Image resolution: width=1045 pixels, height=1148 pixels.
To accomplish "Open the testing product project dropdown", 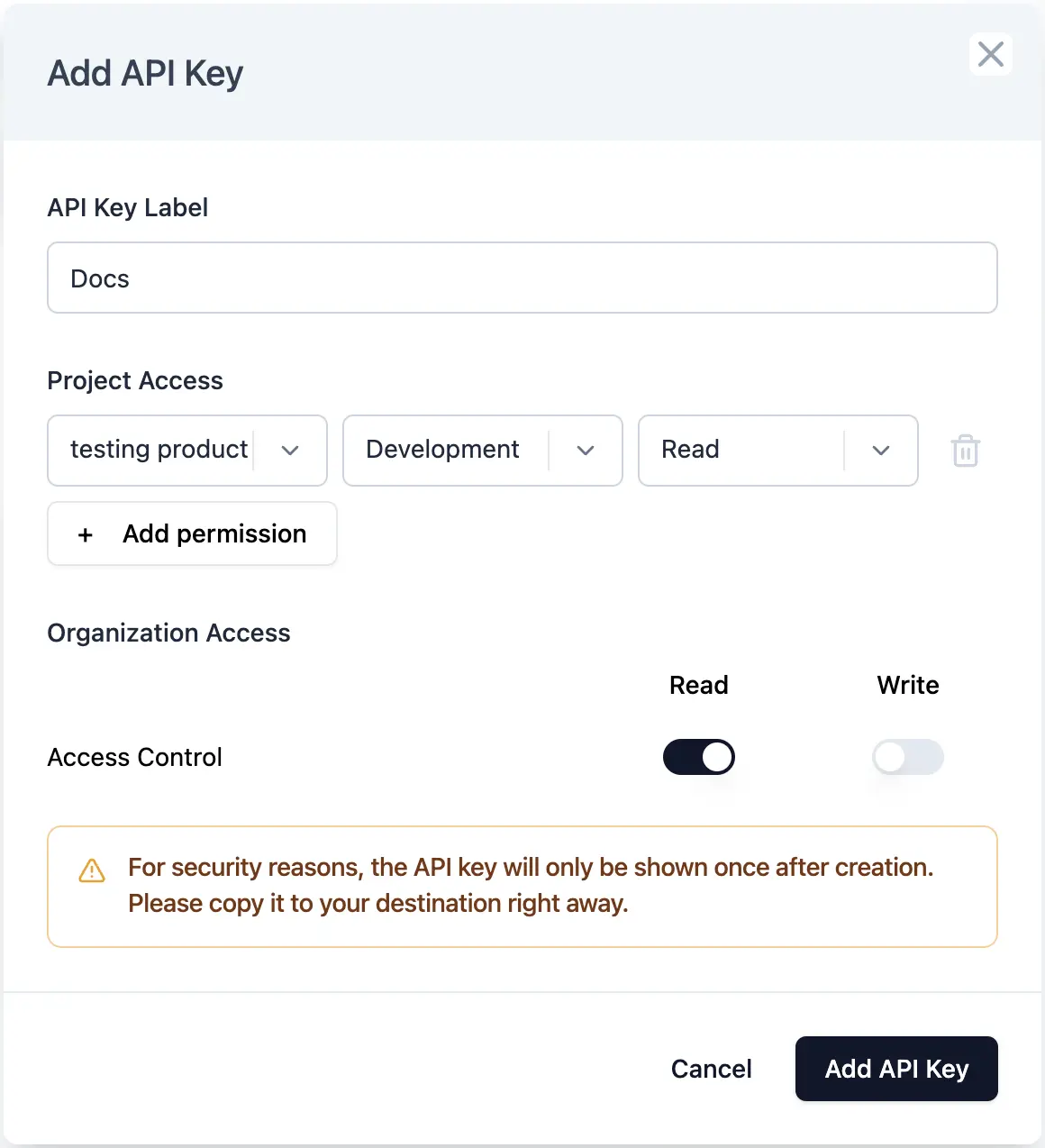I will click(x=159, y=450).
